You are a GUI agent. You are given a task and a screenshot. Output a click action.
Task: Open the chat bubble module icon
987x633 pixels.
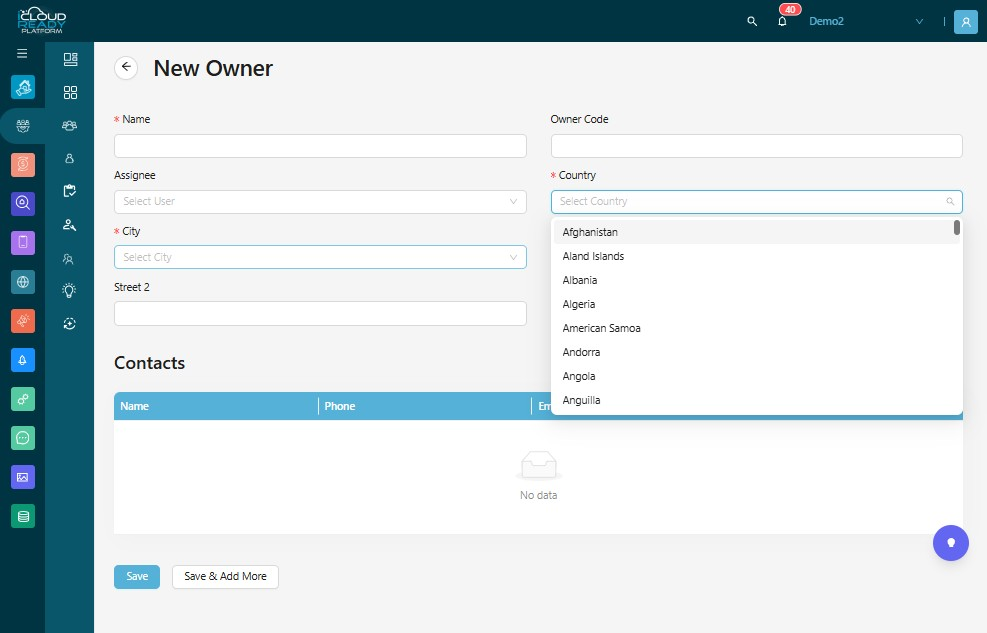point(23,438)
